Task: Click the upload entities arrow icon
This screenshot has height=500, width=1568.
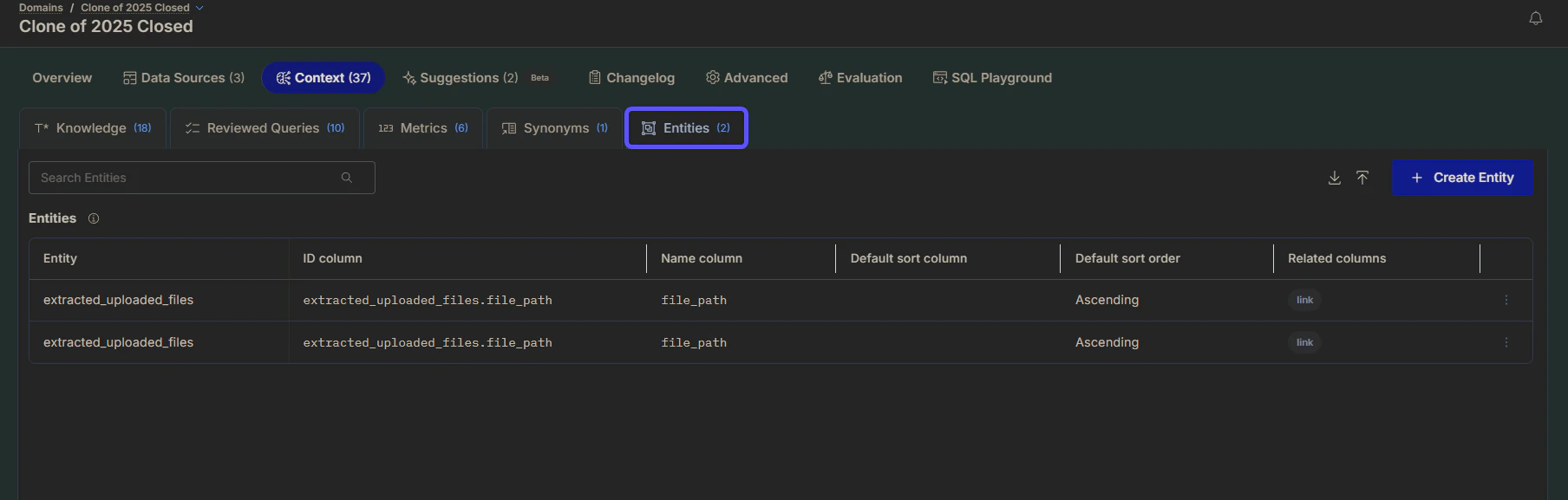Action: (x=1362, y=178)
